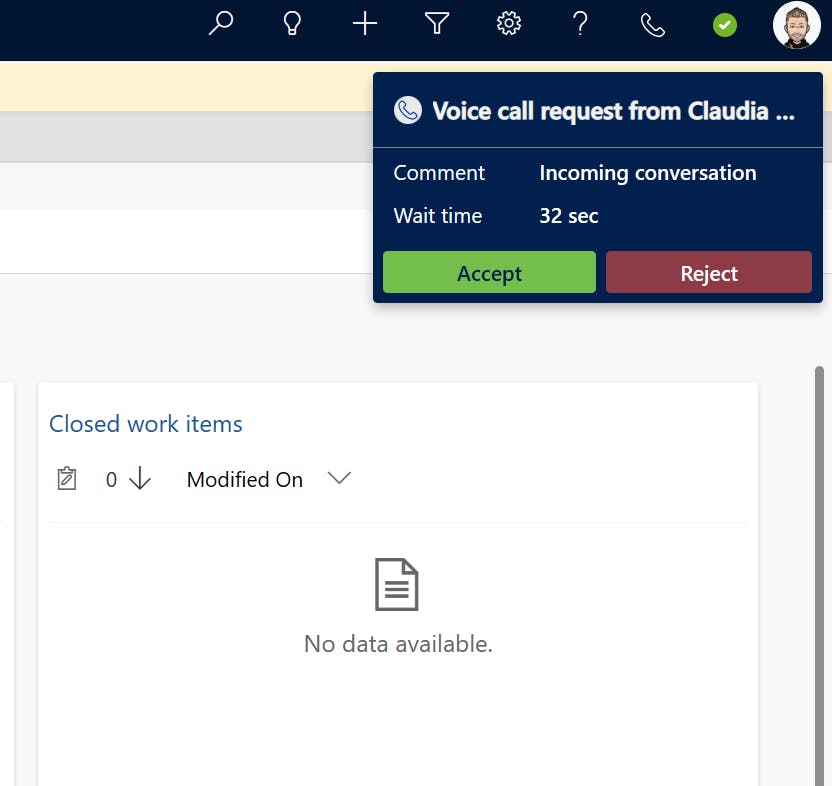This screenshot has width=832, height=786.
Task: Open advanced find funnel icon
Action: click(437, 24)
